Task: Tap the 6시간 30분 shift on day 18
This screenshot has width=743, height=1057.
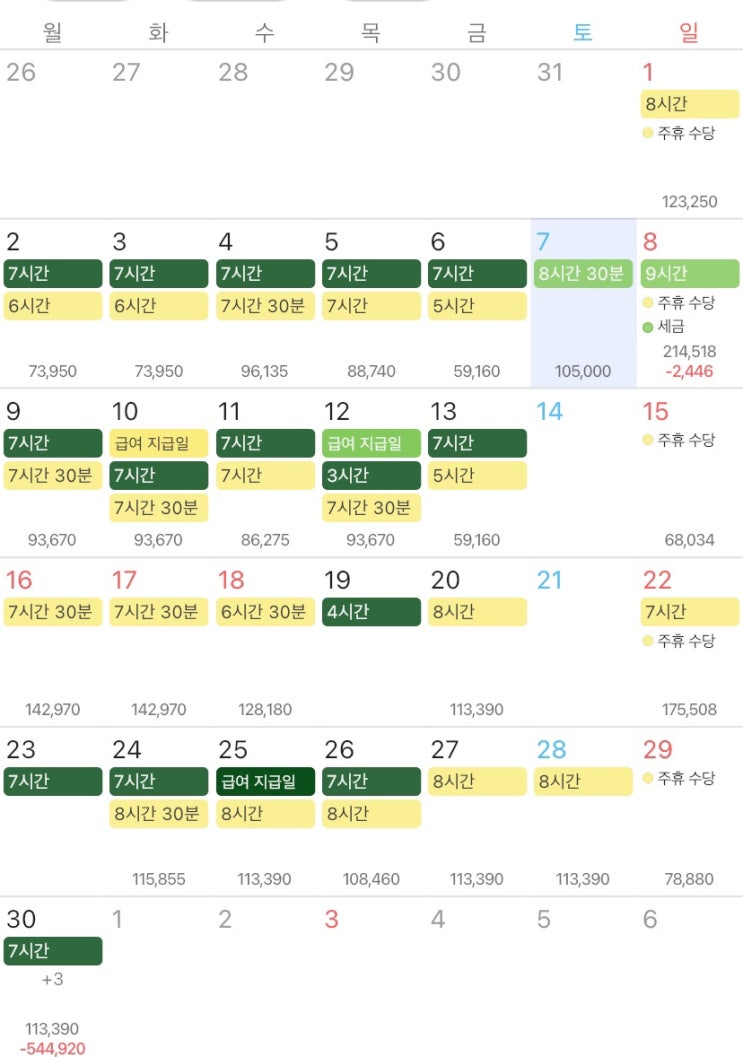Action: 265,611
